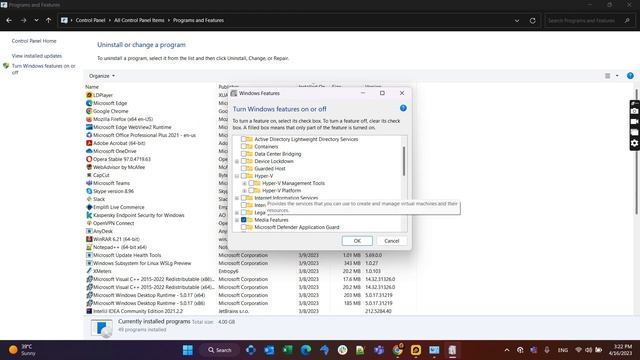Click the help icon in Windows Features dialog
Screen dimensions: 640x360
coord(403,108)
